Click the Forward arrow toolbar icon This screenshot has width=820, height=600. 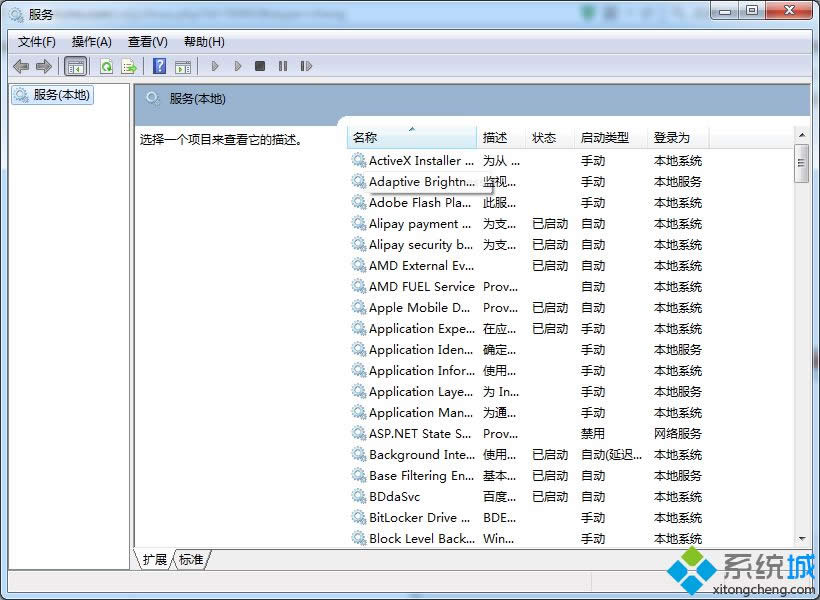coord(43,66)
